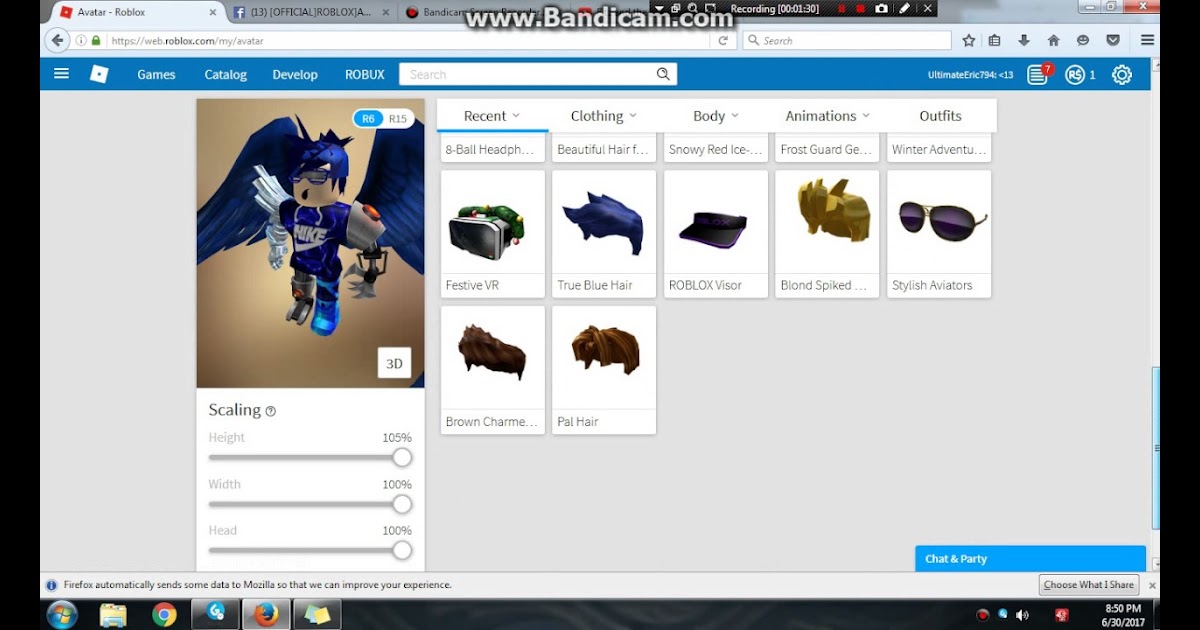Image resolution: width=1200 pixels, height=630 pixels.
Task: Select the True Blue Hair item
Action: click(604, 234)
